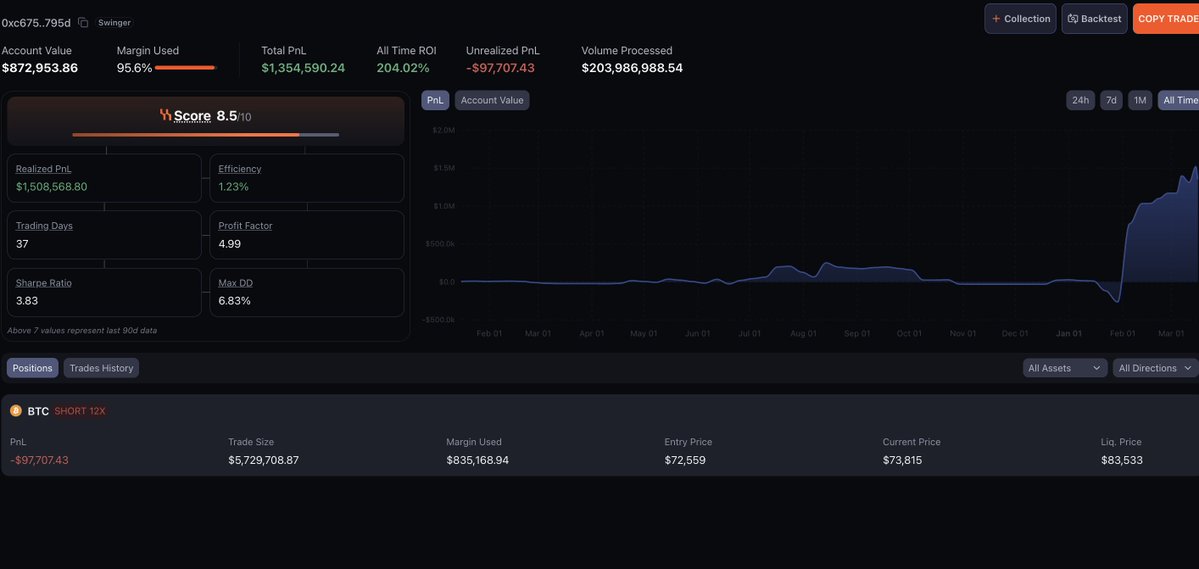Click the Trade Size $5,729,708.87 value
Image resolution: width=1199 pixels, height=569 pixels.
(263, 460)
